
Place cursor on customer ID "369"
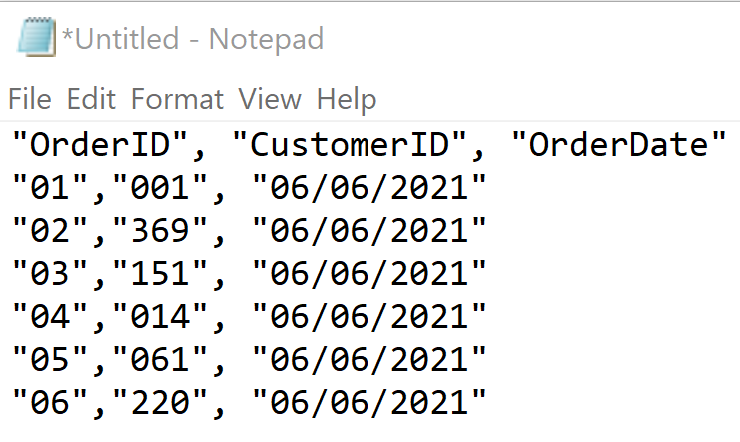160,232
